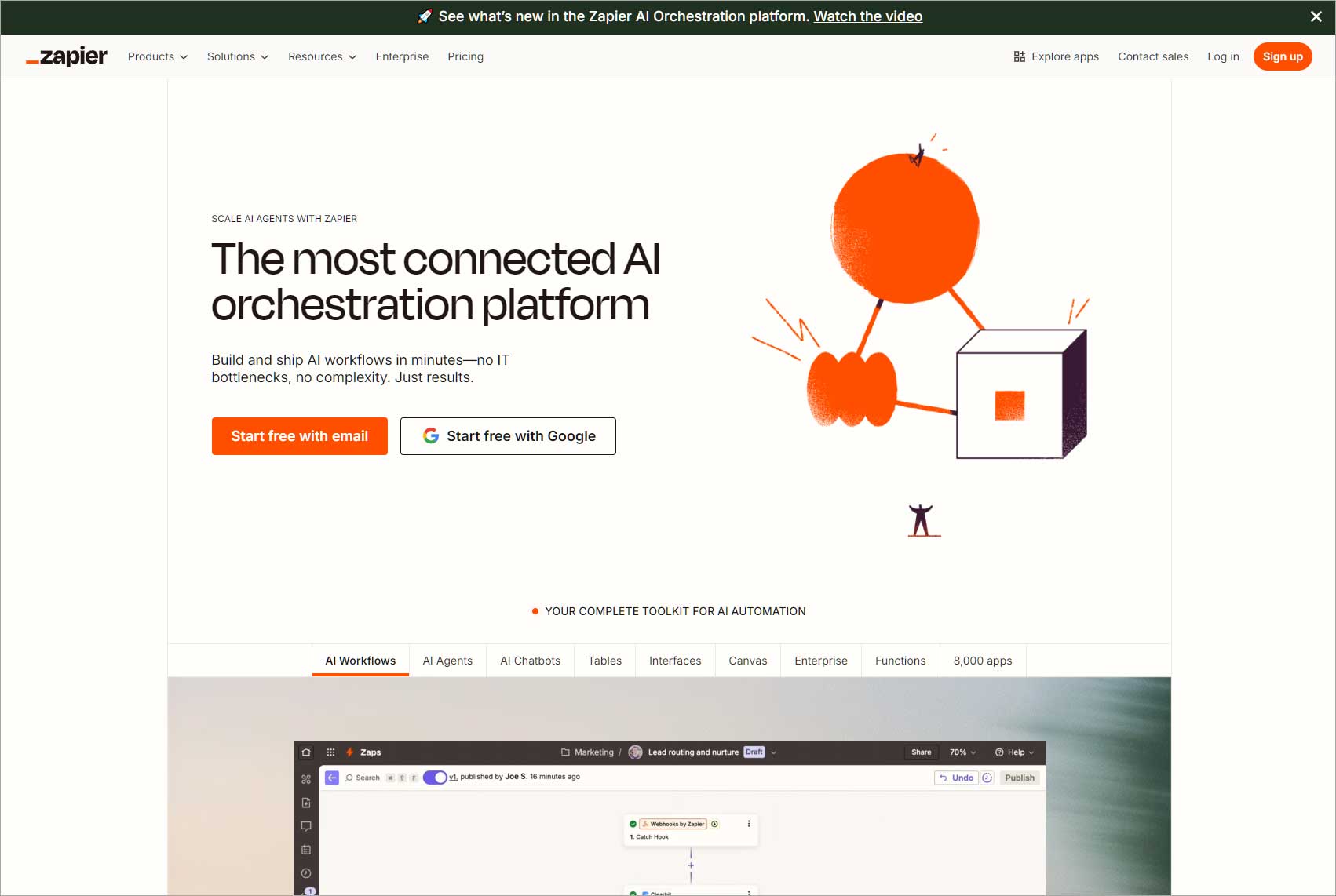Open the Tables tab
Viewport: 1336px width, 896px height.
605,661
